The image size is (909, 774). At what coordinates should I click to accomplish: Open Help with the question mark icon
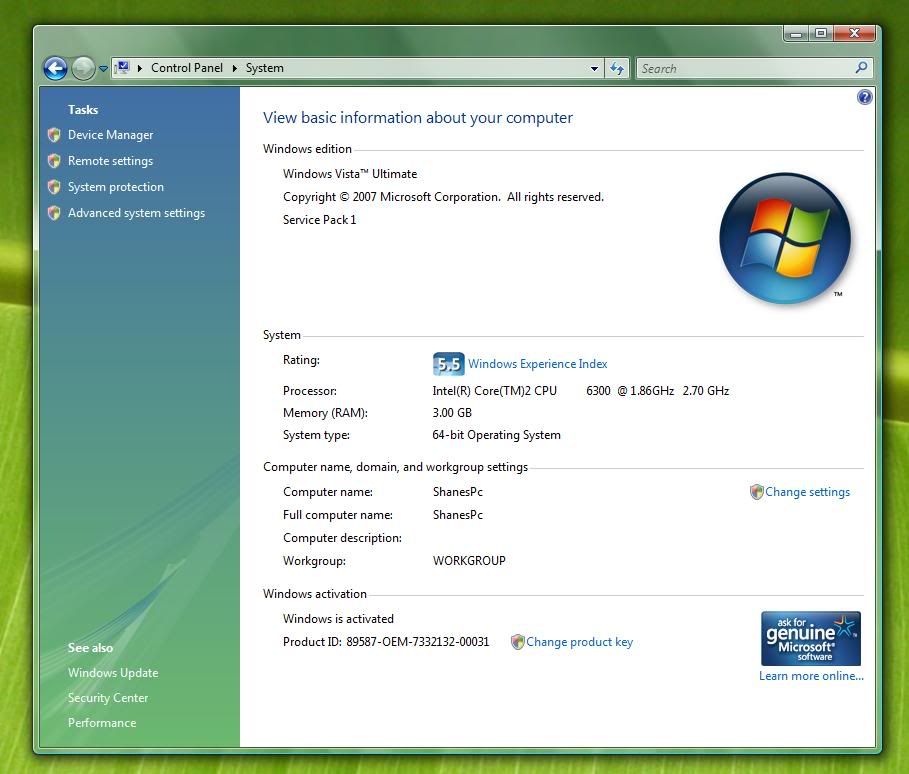(864, 97)
